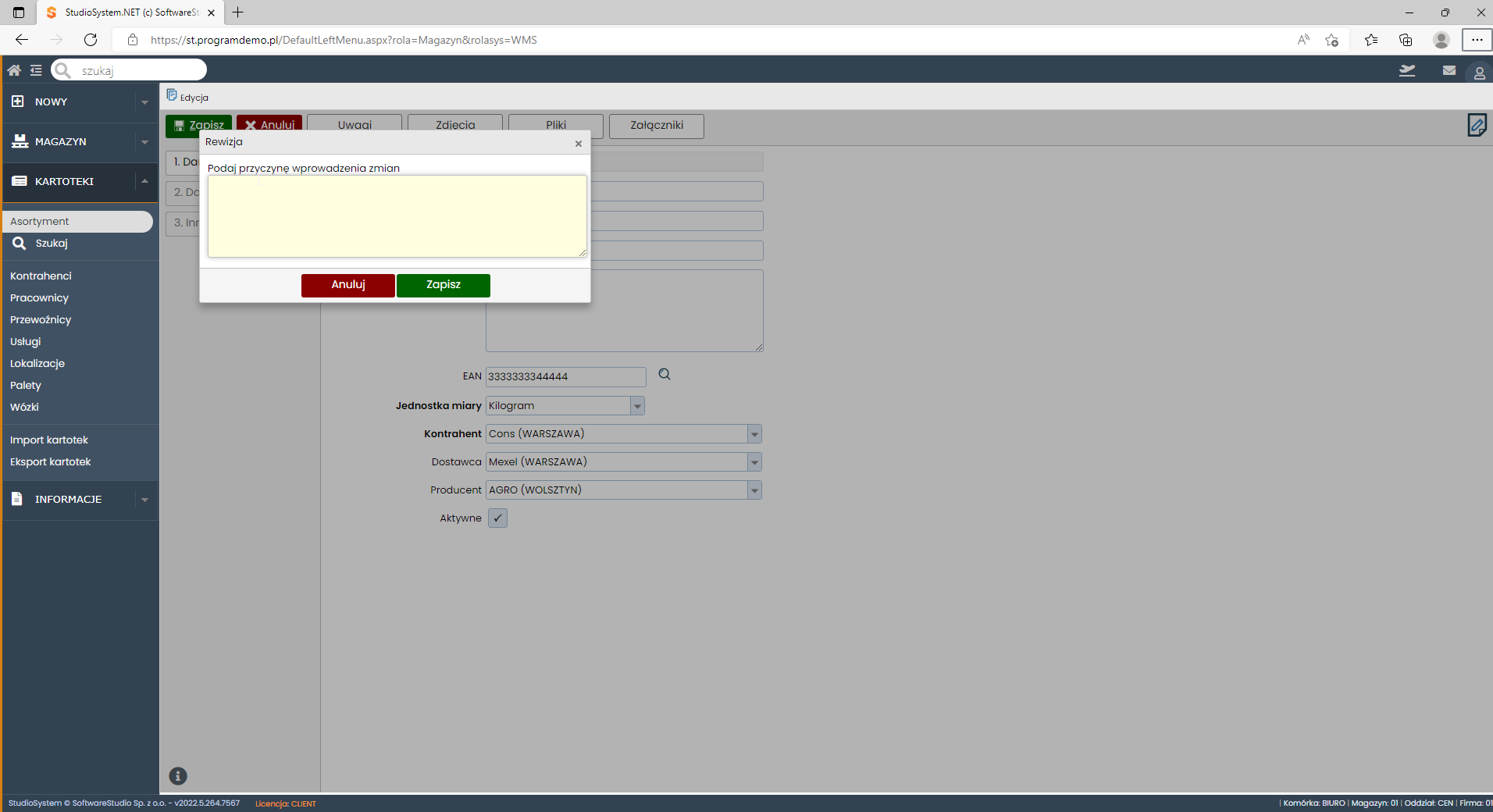Open Lokalizacje in sidebar
This screenshot has width=1493, height=812.
37,363
